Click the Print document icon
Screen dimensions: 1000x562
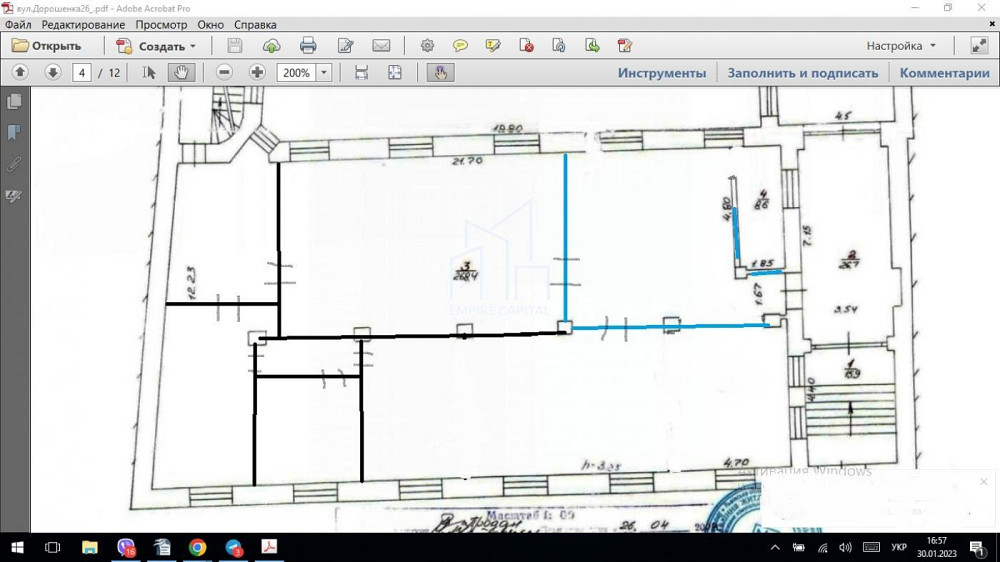pos(308,46)
